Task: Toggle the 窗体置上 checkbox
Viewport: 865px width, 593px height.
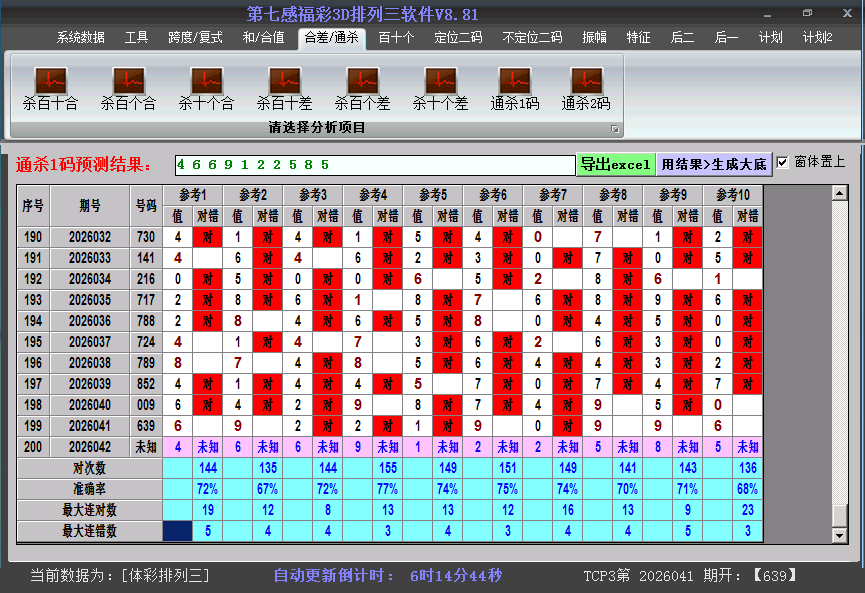Action: click(x=783, y=162)
